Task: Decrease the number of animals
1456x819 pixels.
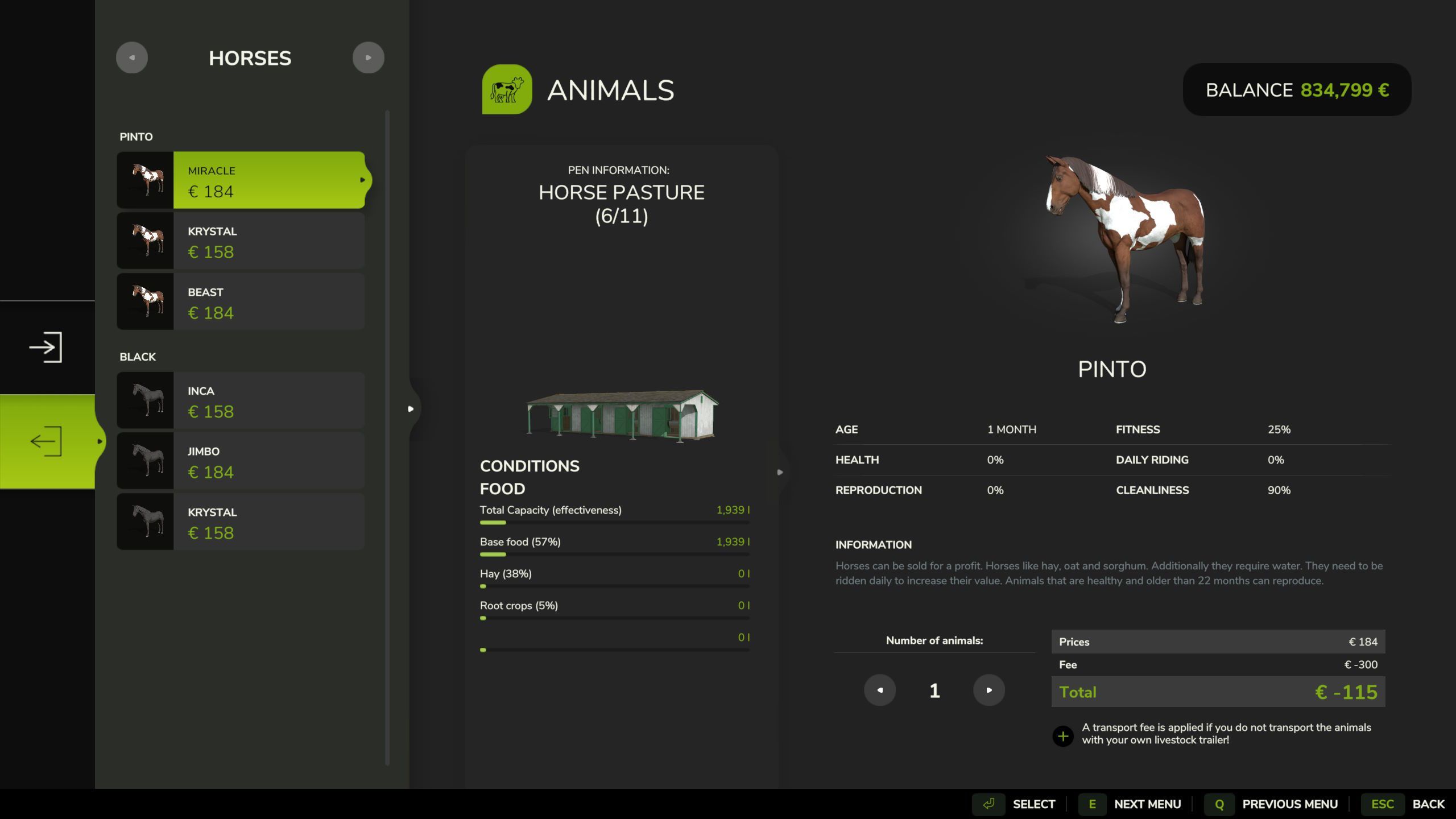Action: tap(879, 690)
